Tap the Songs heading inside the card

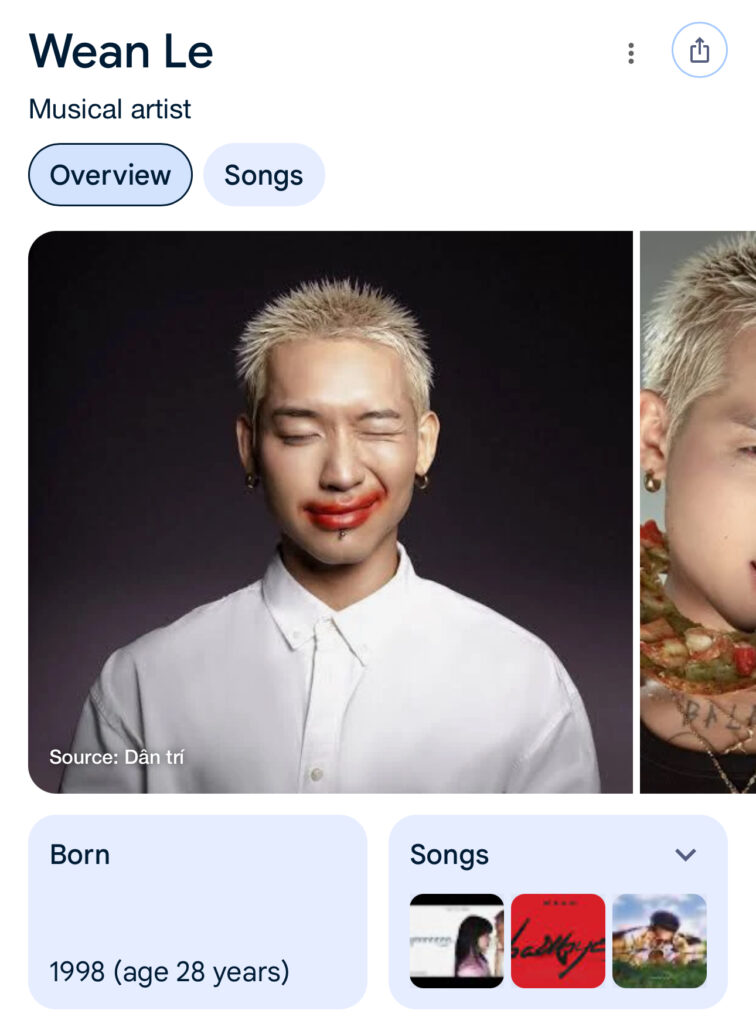click(449, 855)
